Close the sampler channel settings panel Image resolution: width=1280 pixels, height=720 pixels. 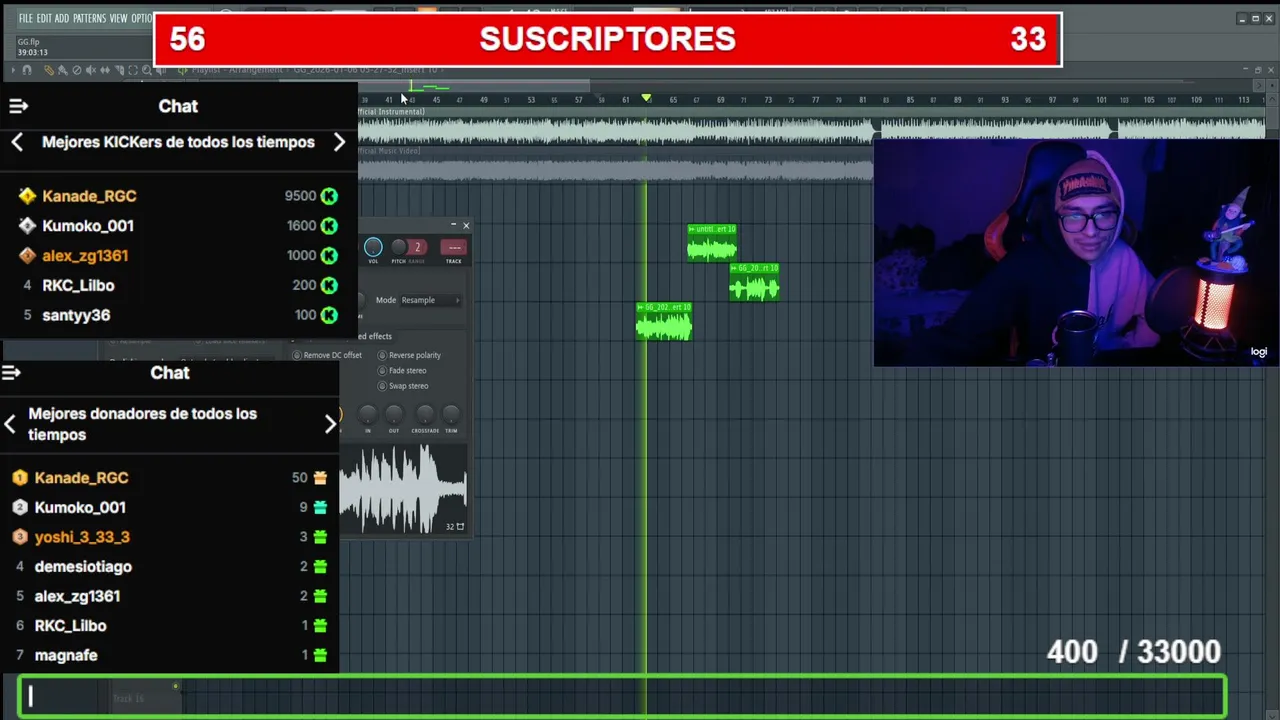click(x=466, y=225)
